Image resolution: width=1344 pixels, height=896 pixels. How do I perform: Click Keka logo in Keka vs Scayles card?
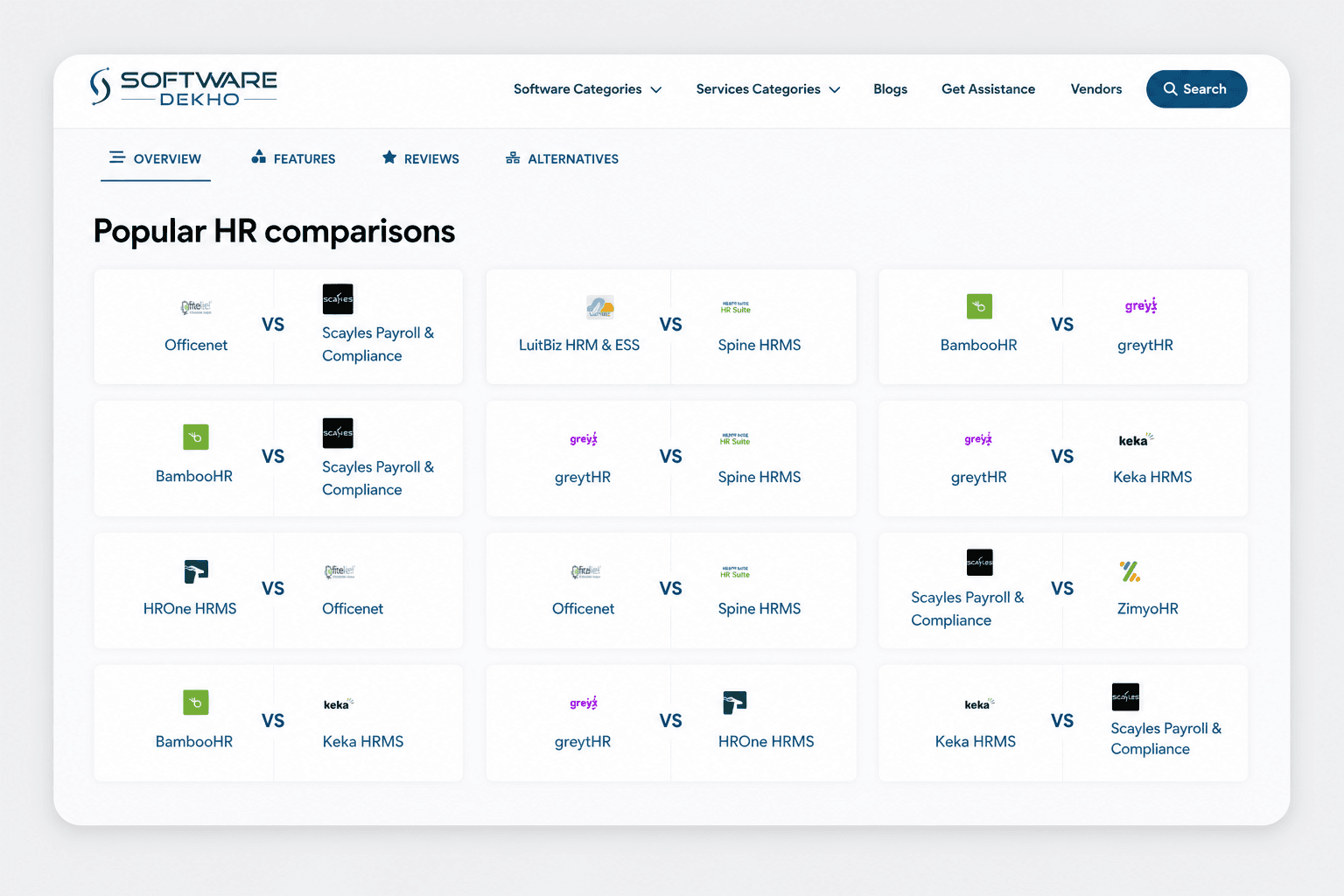[979, 704]
